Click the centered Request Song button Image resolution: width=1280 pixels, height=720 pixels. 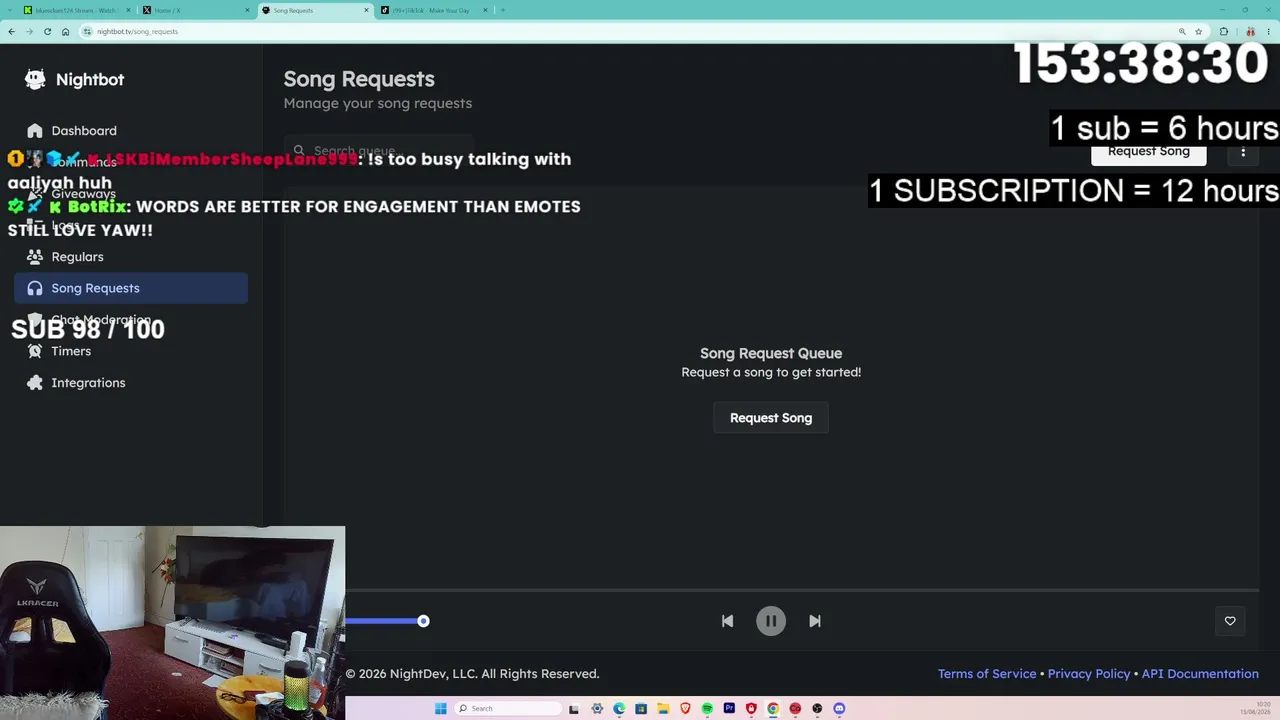(771, 418)
